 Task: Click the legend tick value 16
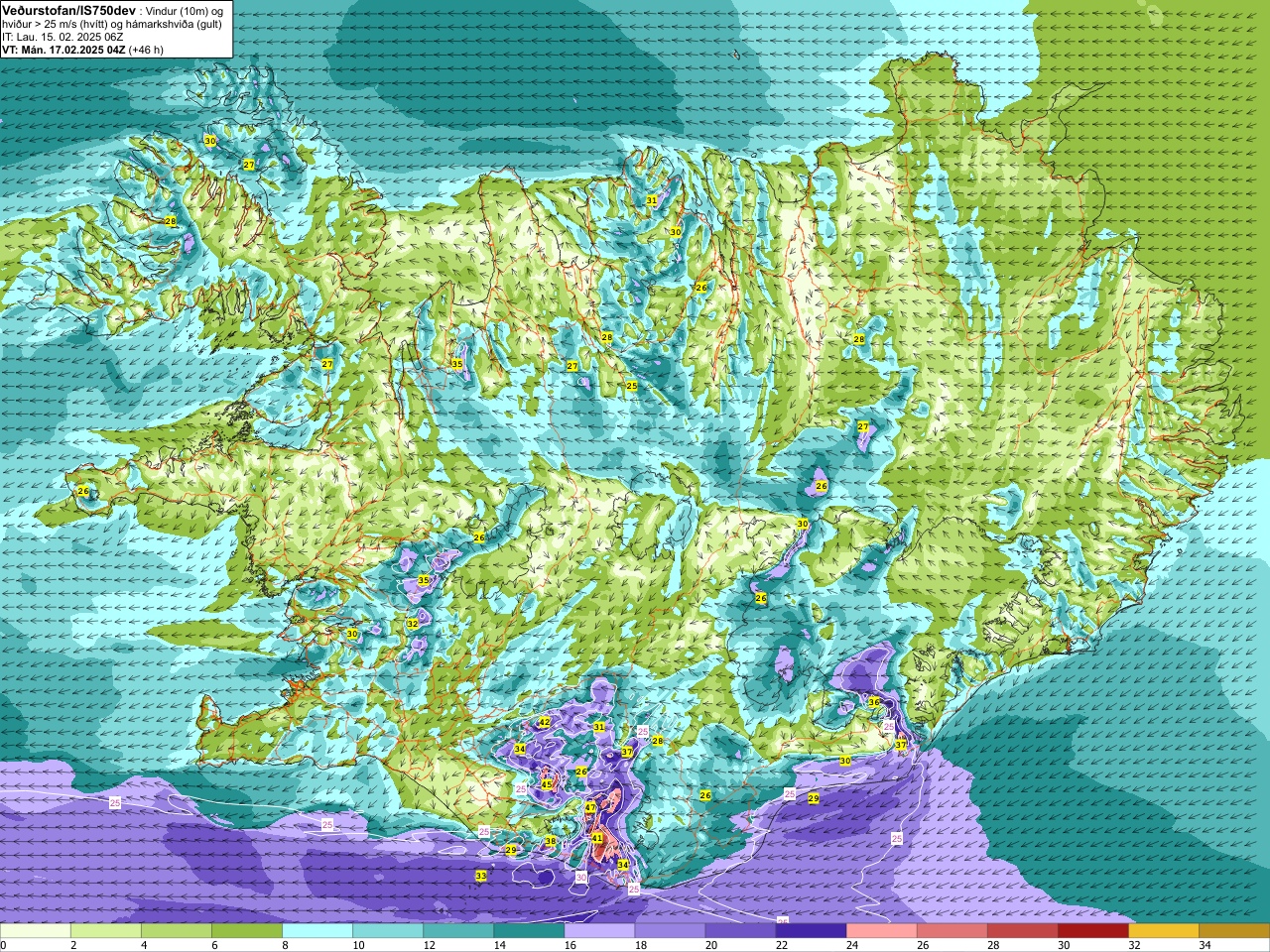click(x=570, y=945)
